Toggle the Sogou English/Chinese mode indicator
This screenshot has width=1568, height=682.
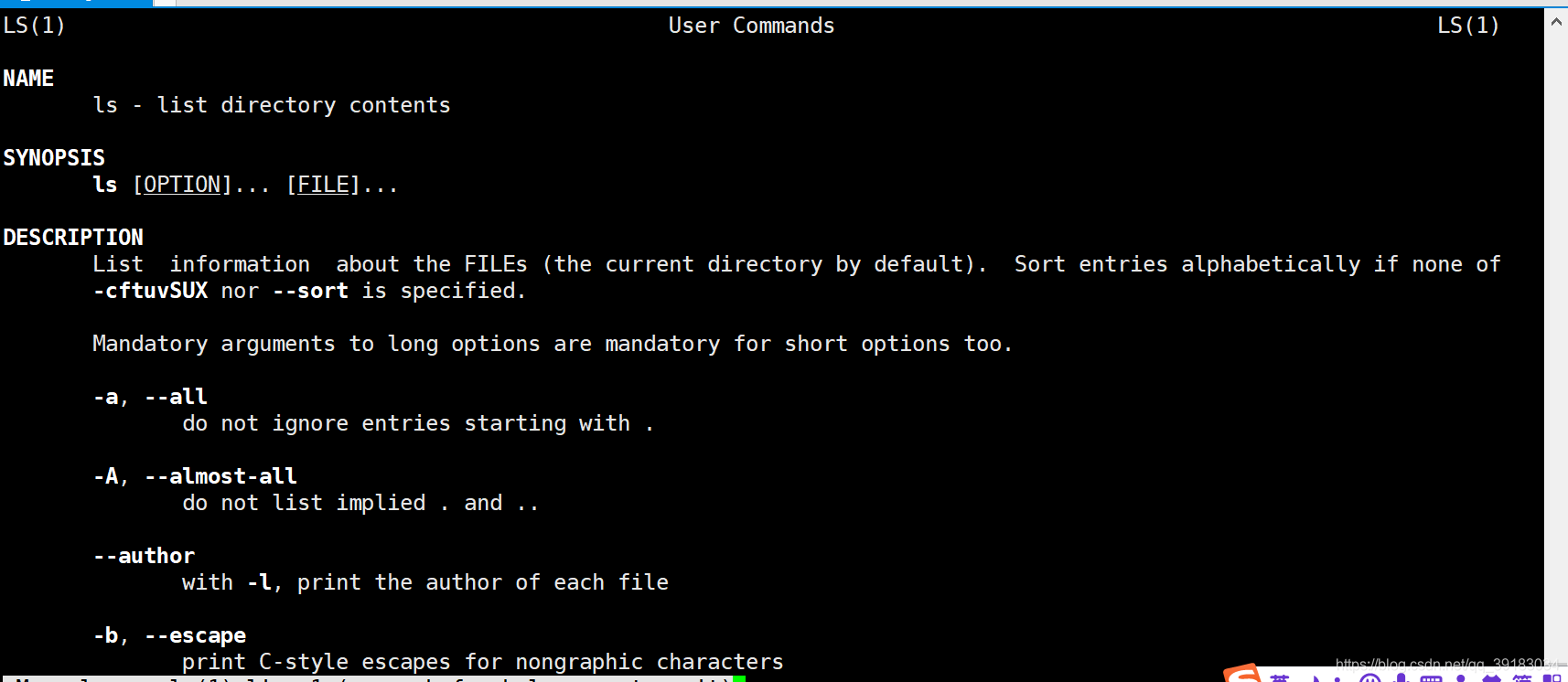1280,677
